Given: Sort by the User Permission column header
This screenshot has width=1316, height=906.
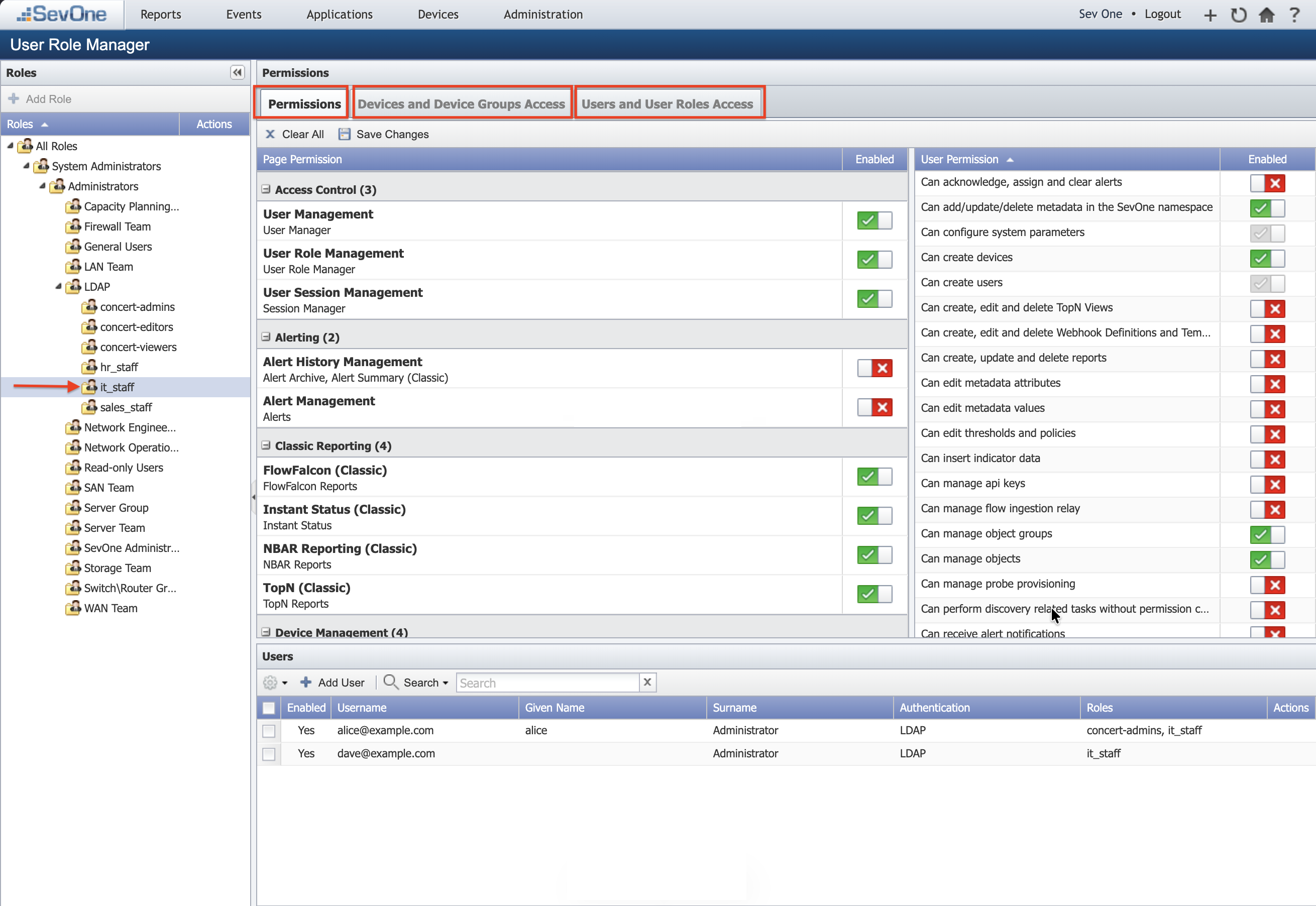Looking at the screenshot, I should (1067, 159).
